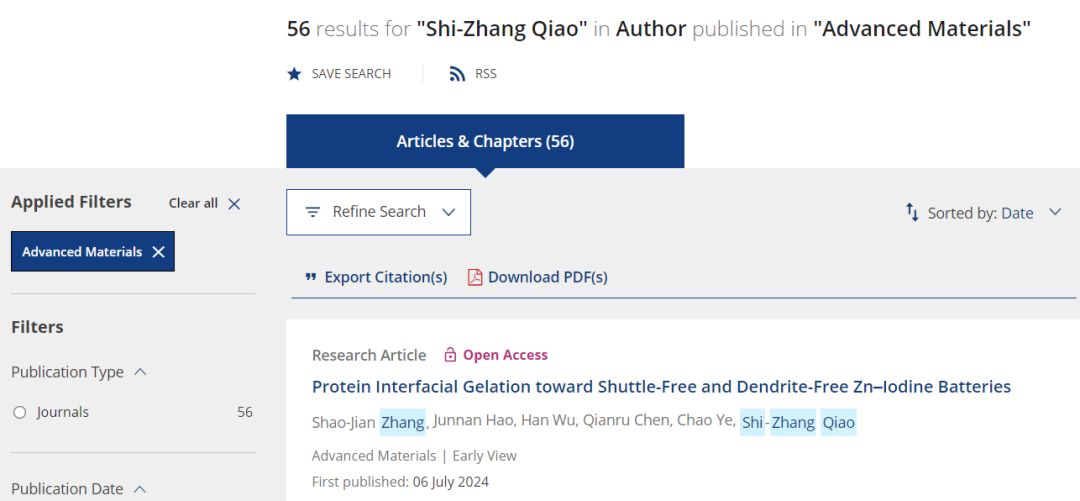Click the Download PDF file icon

point(475,277)
